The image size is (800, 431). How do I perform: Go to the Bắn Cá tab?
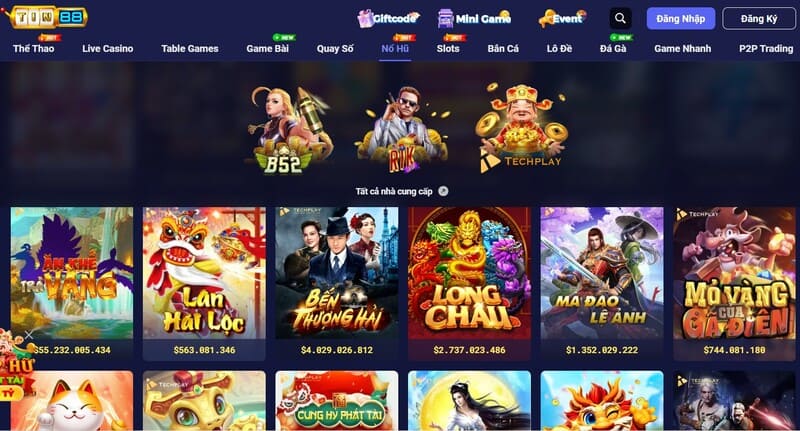503,48
